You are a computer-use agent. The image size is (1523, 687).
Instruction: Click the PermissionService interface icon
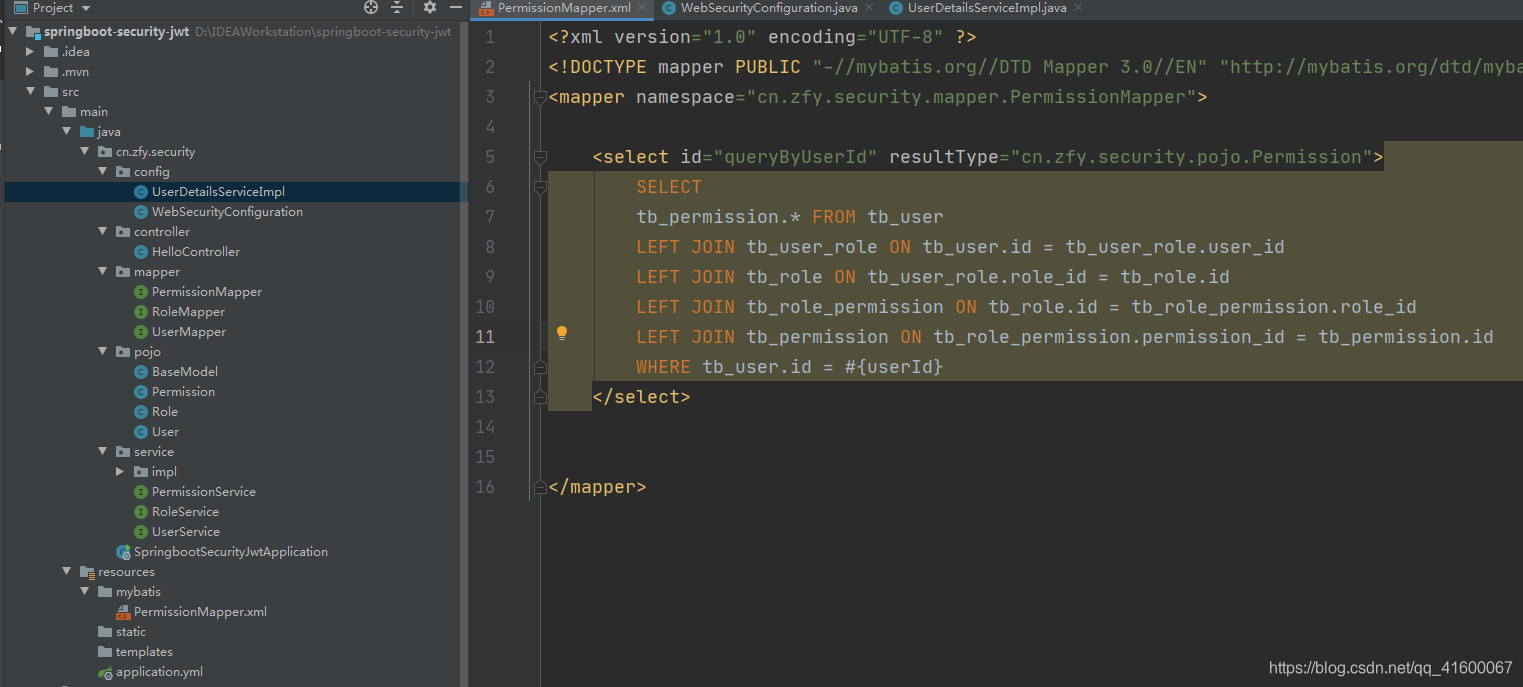coord(141,491)
